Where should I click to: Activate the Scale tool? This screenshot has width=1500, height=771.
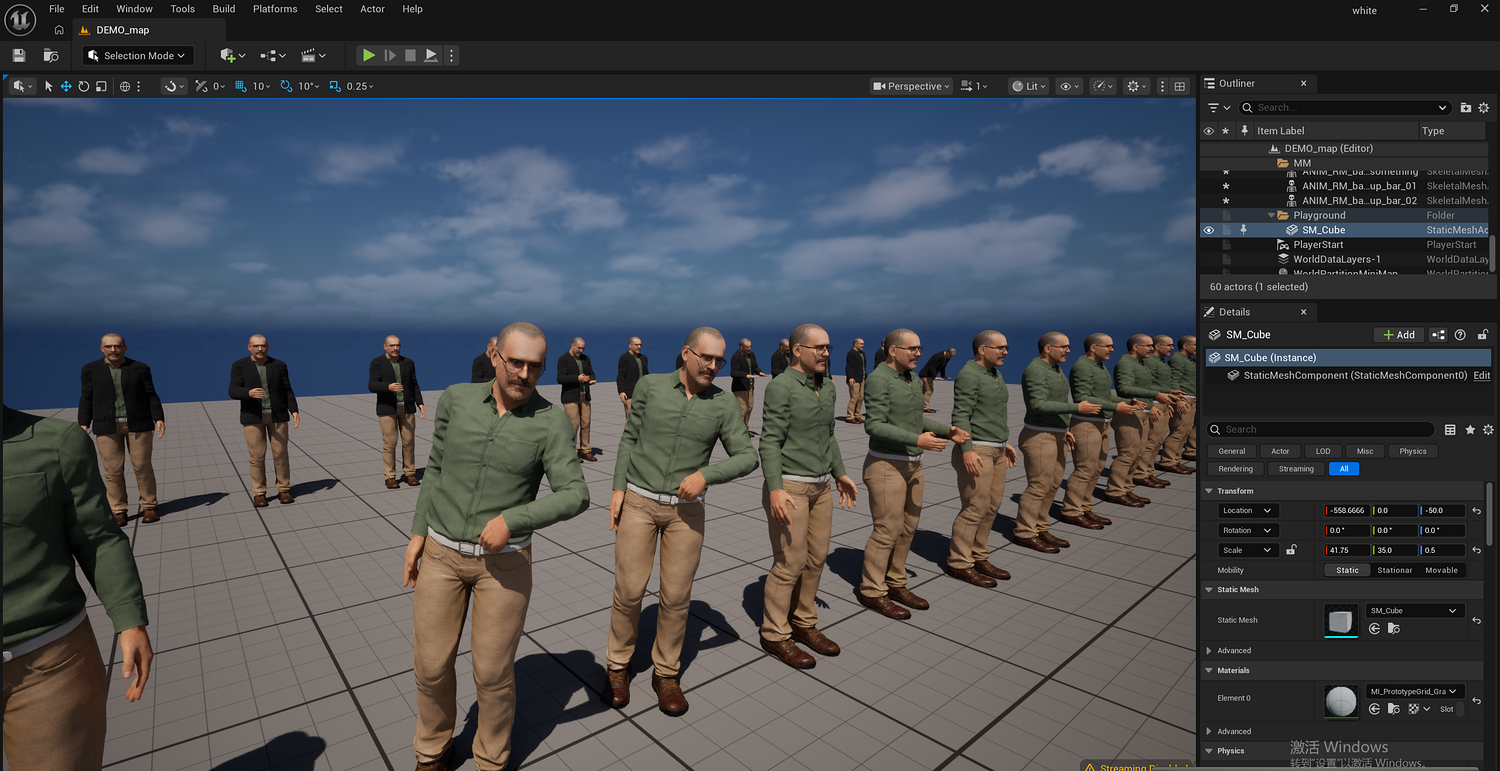pyautogui.click(x=101, y=86)
